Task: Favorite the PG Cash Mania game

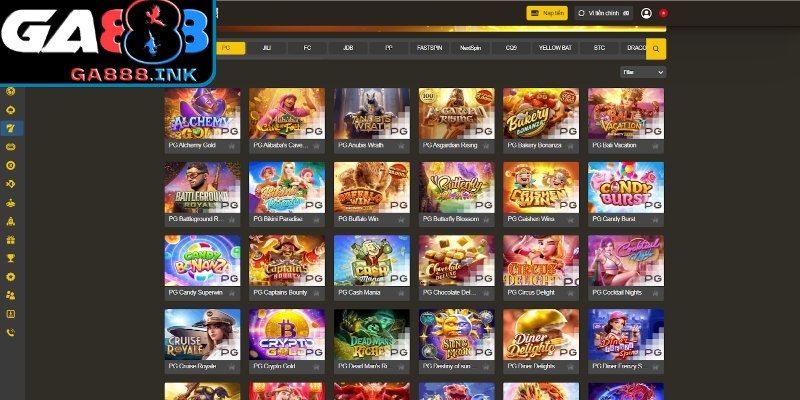Action: tap(401, 293)
